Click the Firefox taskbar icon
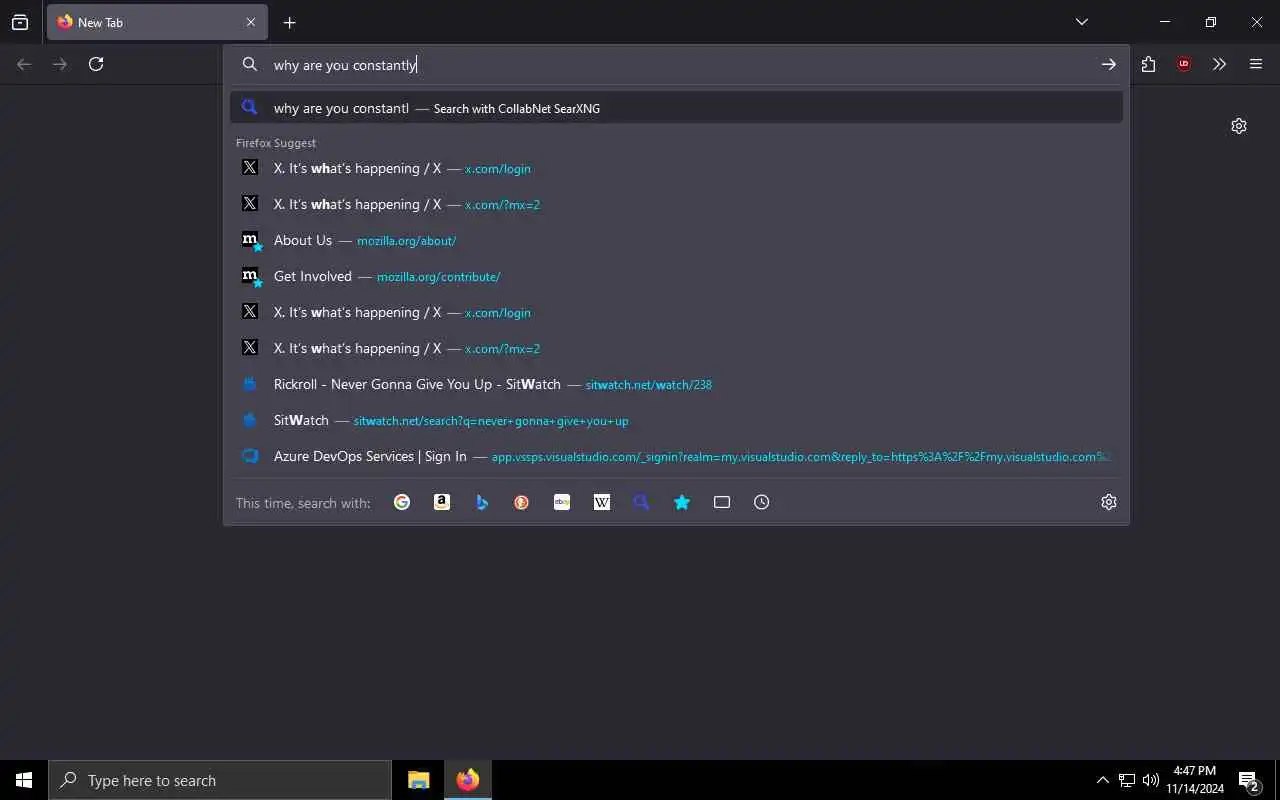Viewport: 1280px width, 800px height. pyautogui.click(x=468, y=780)
